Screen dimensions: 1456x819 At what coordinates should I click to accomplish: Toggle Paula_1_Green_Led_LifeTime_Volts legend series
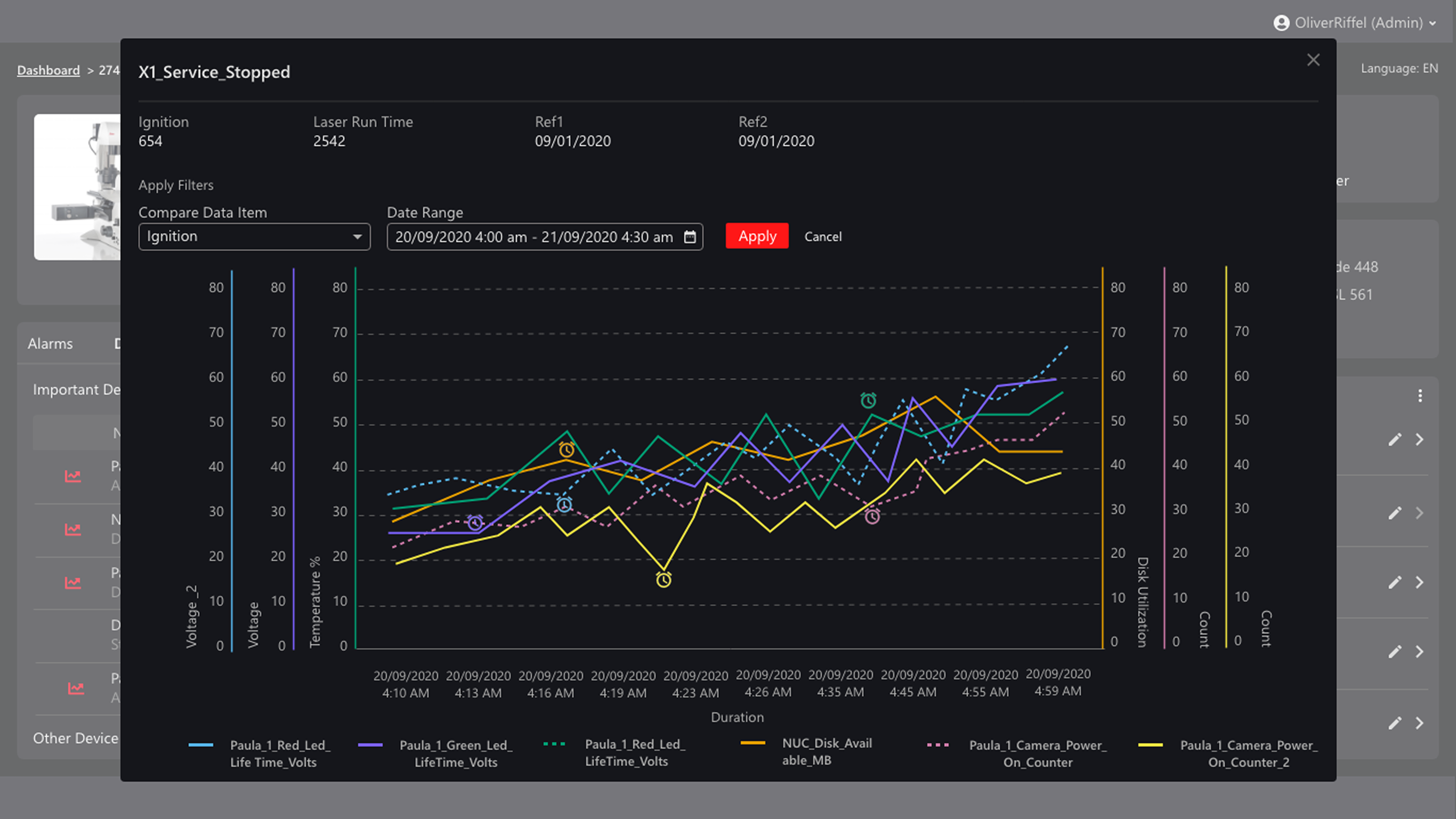455,753
